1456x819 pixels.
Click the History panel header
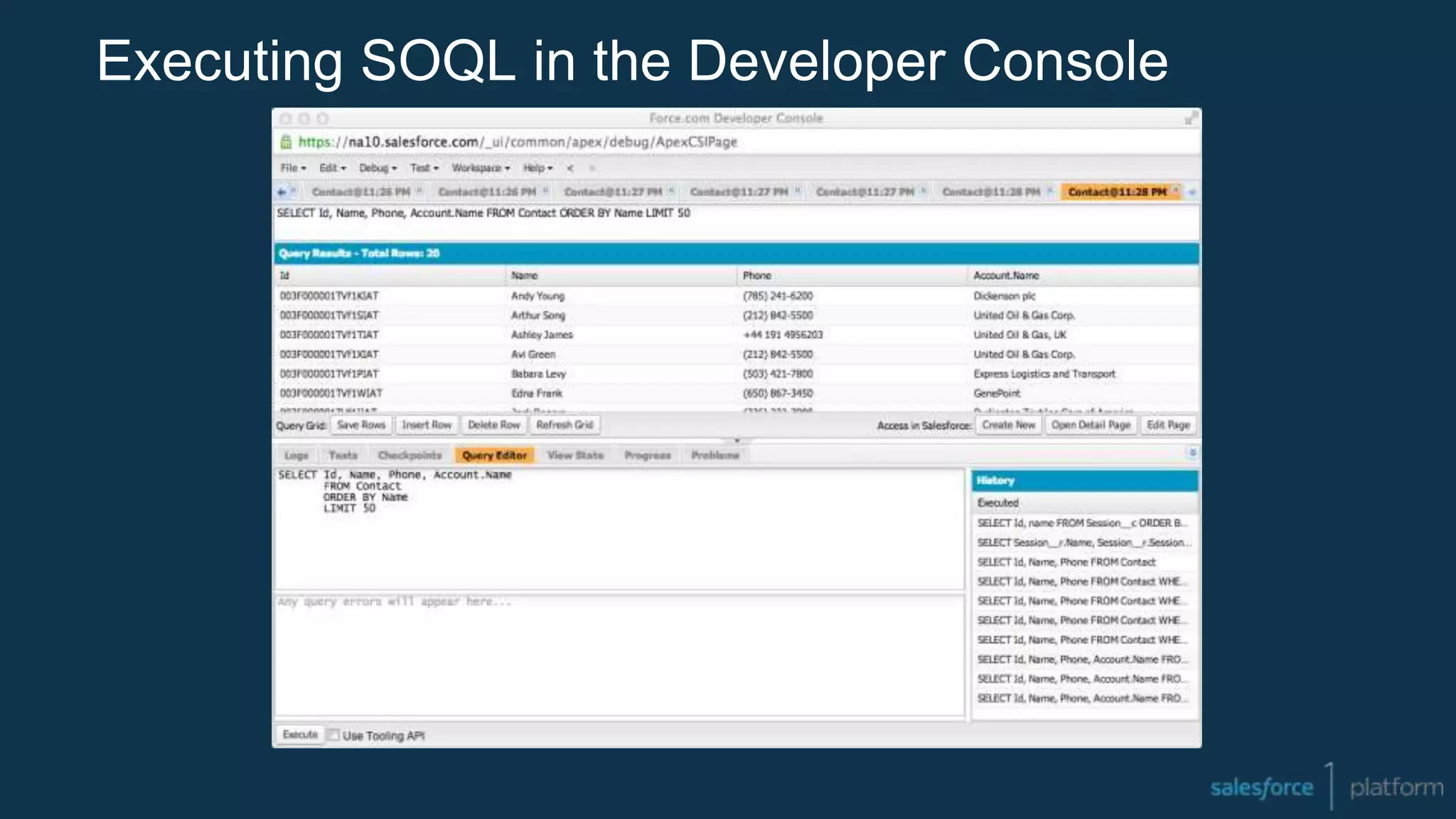(x=1083, y=481)
